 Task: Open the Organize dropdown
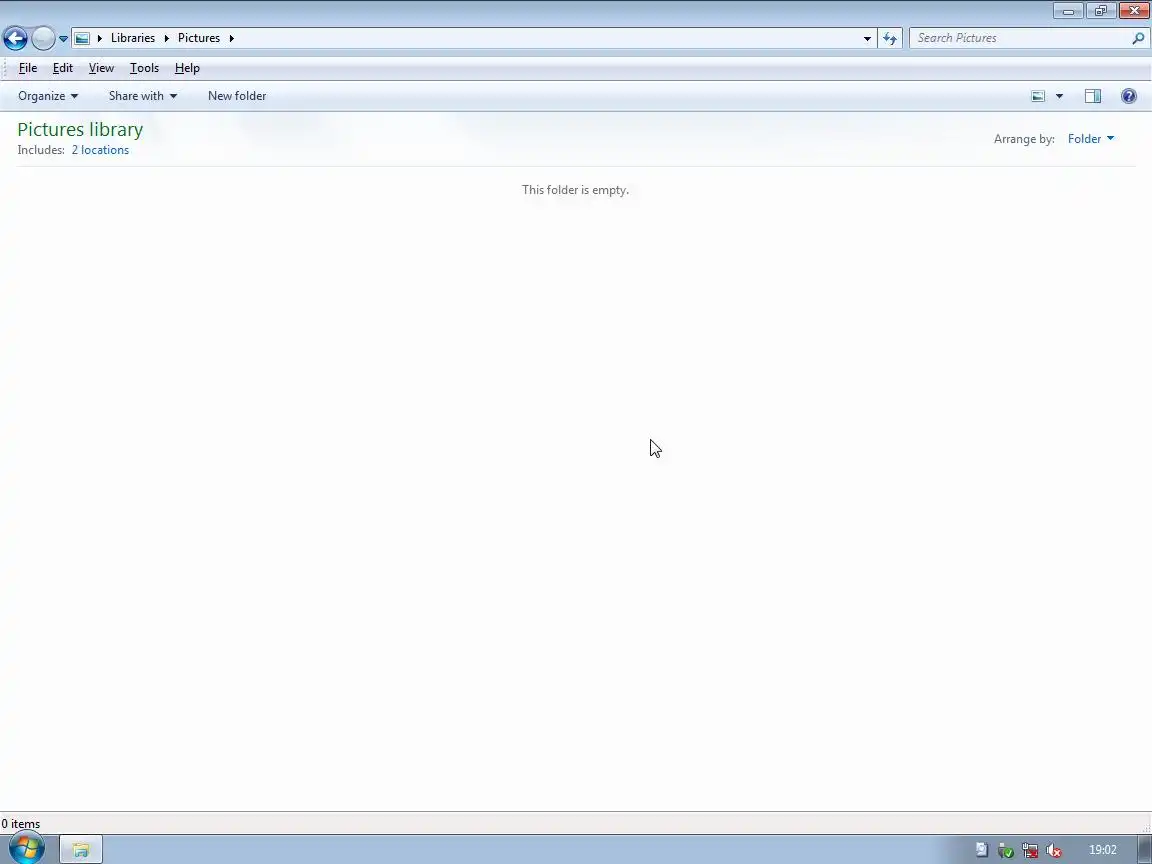tap(48, 96)
